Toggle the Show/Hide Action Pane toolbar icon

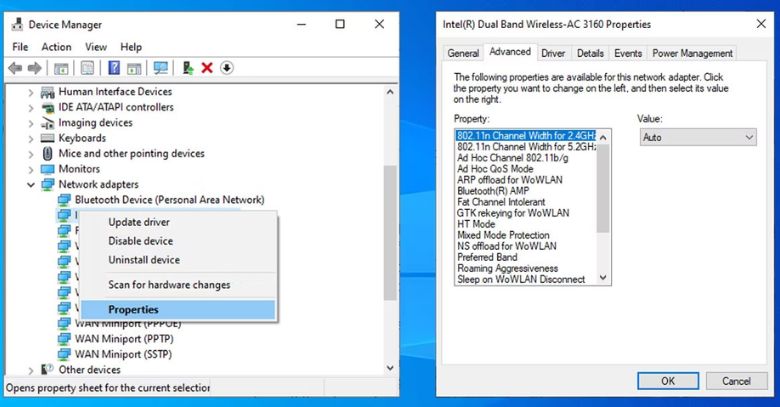click(134, 68)
